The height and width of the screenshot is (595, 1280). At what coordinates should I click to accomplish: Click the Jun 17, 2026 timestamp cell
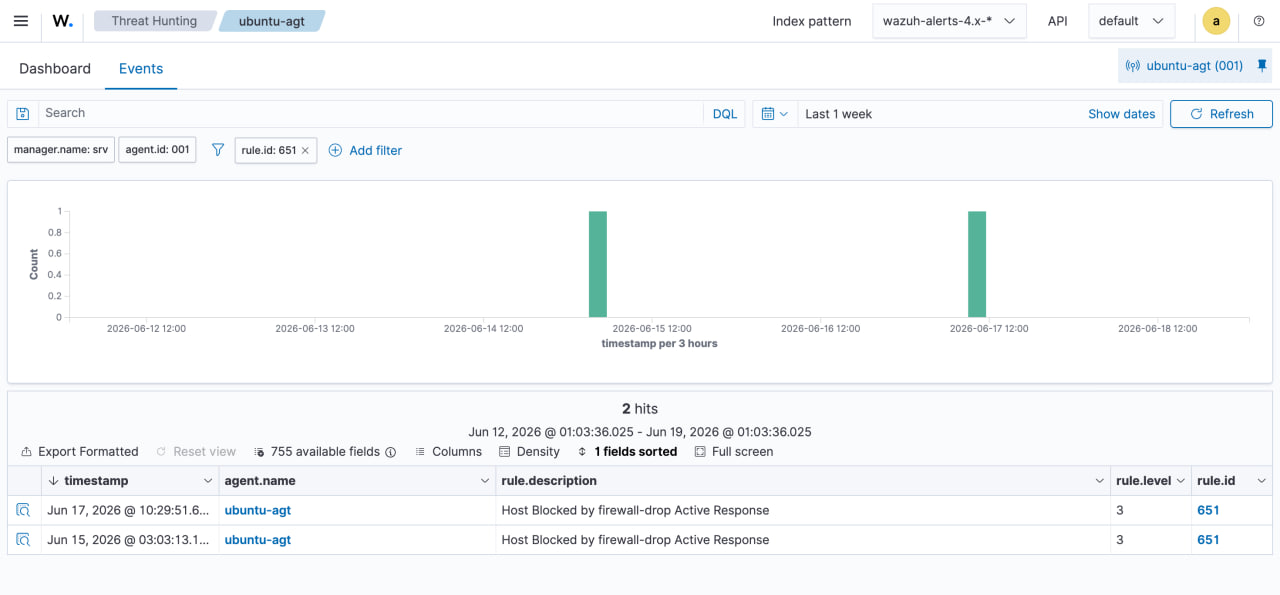coord(130,510)
